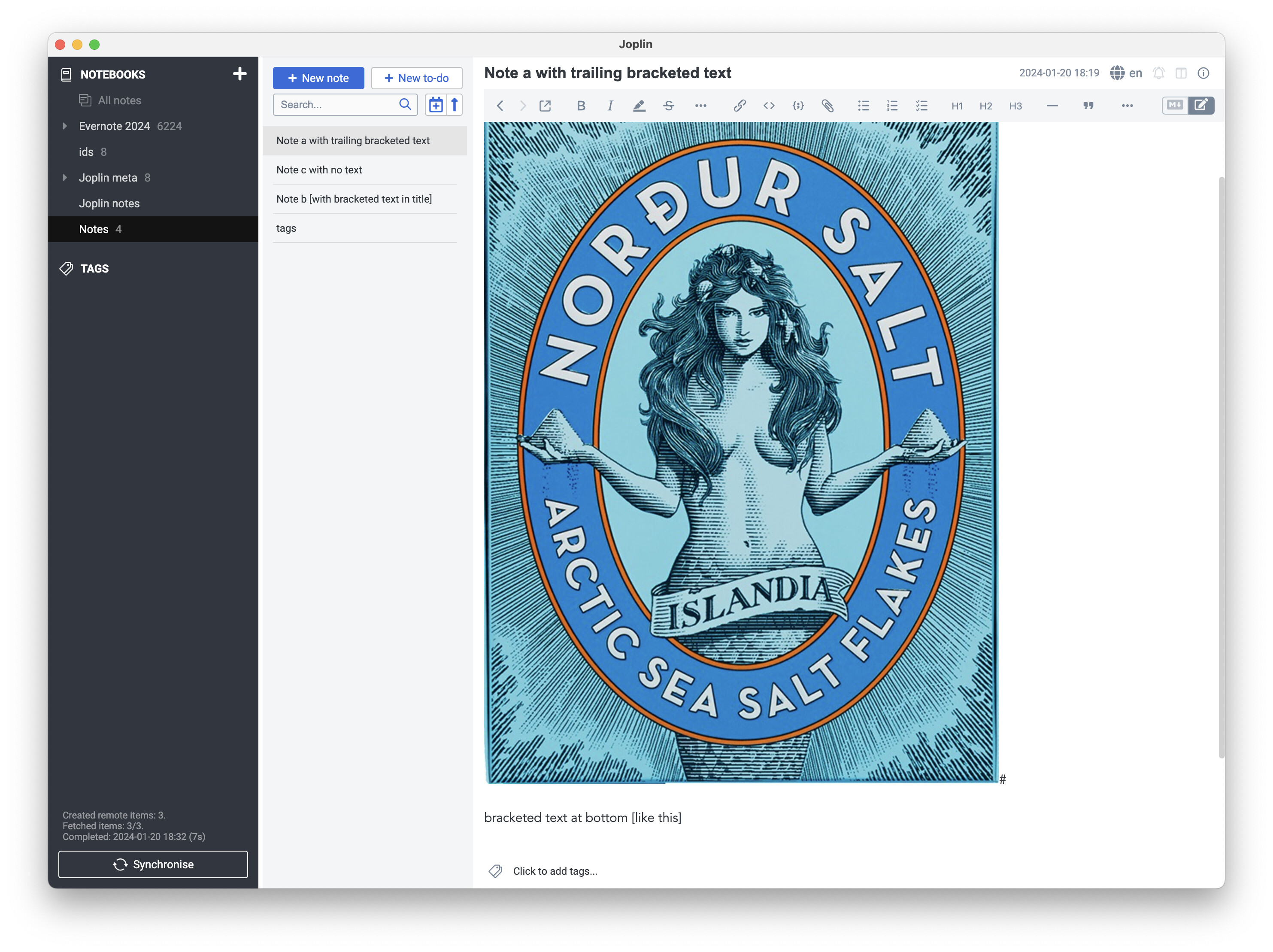Viewport: 1273px width, 952px height.
Task: Apply strikethrough formatting
Action: click(x=669, y=106)
